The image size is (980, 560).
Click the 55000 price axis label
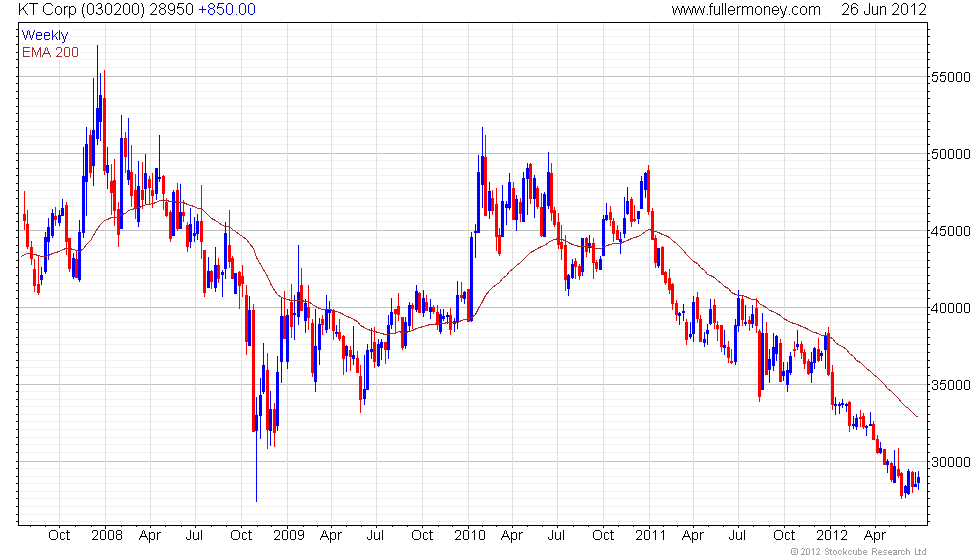point(951,78)
